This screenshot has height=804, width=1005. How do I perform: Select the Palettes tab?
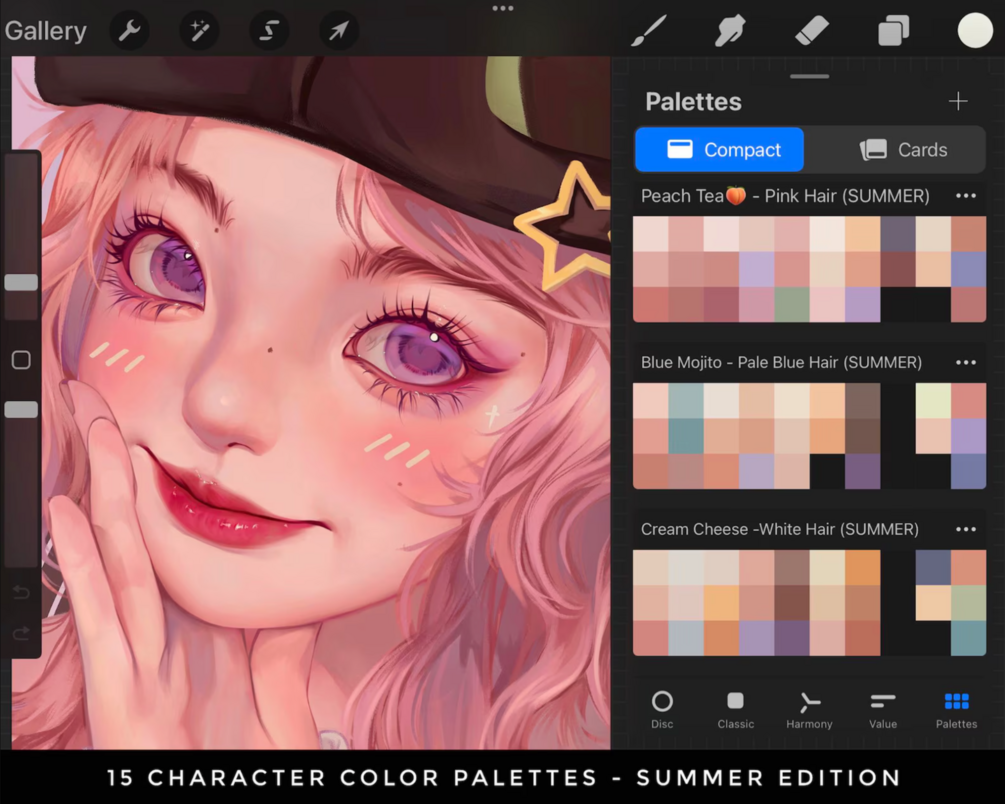956,710
